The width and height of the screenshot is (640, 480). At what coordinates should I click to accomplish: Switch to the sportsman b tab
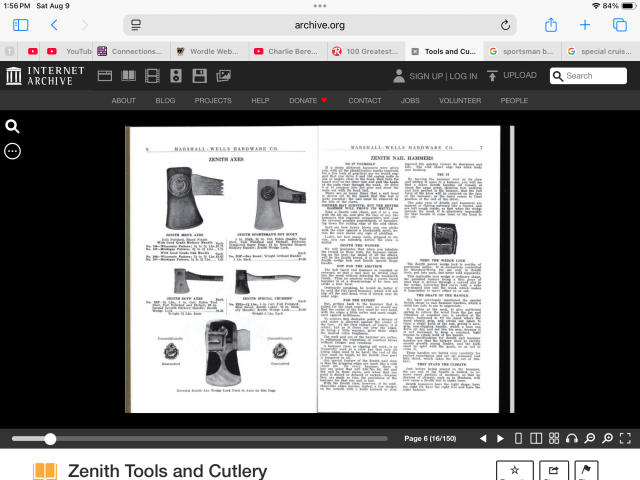tap(522, 51)
